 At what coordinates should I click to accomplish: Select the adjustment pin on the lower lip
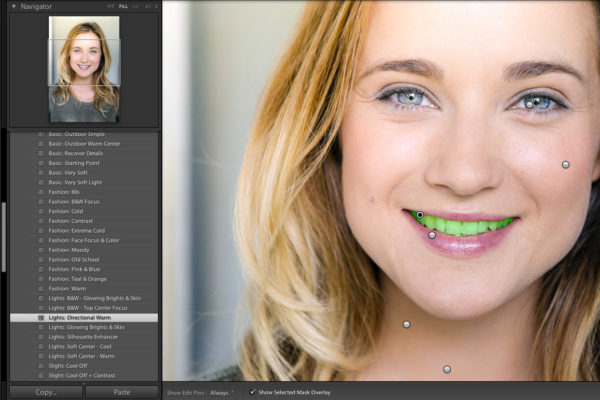pos(432,235)
